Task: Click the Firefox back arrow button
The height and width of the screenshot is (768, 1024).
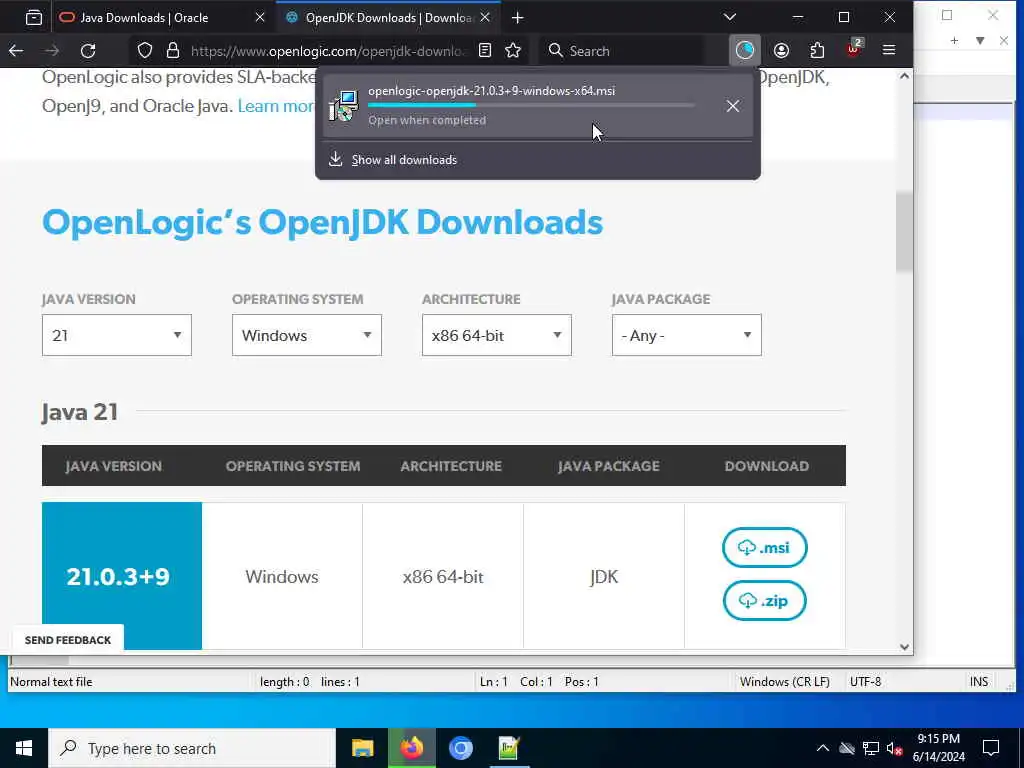Action: point(16,50)
